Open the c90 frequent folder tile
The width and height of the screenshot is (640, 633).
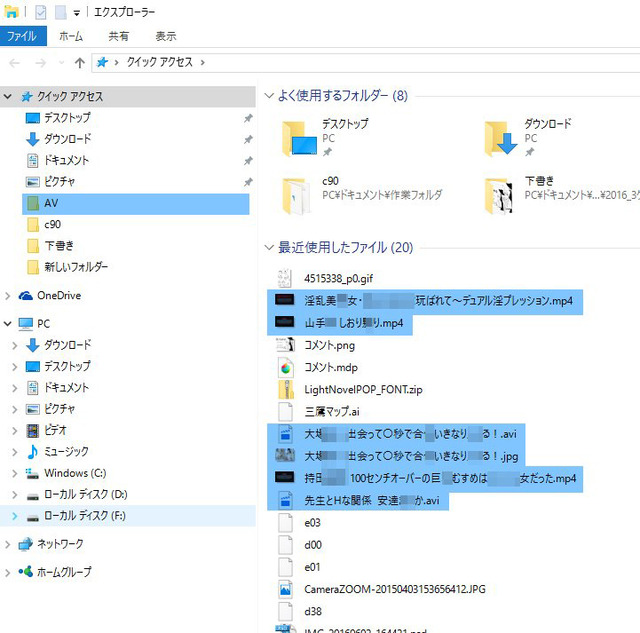[362, 195]
